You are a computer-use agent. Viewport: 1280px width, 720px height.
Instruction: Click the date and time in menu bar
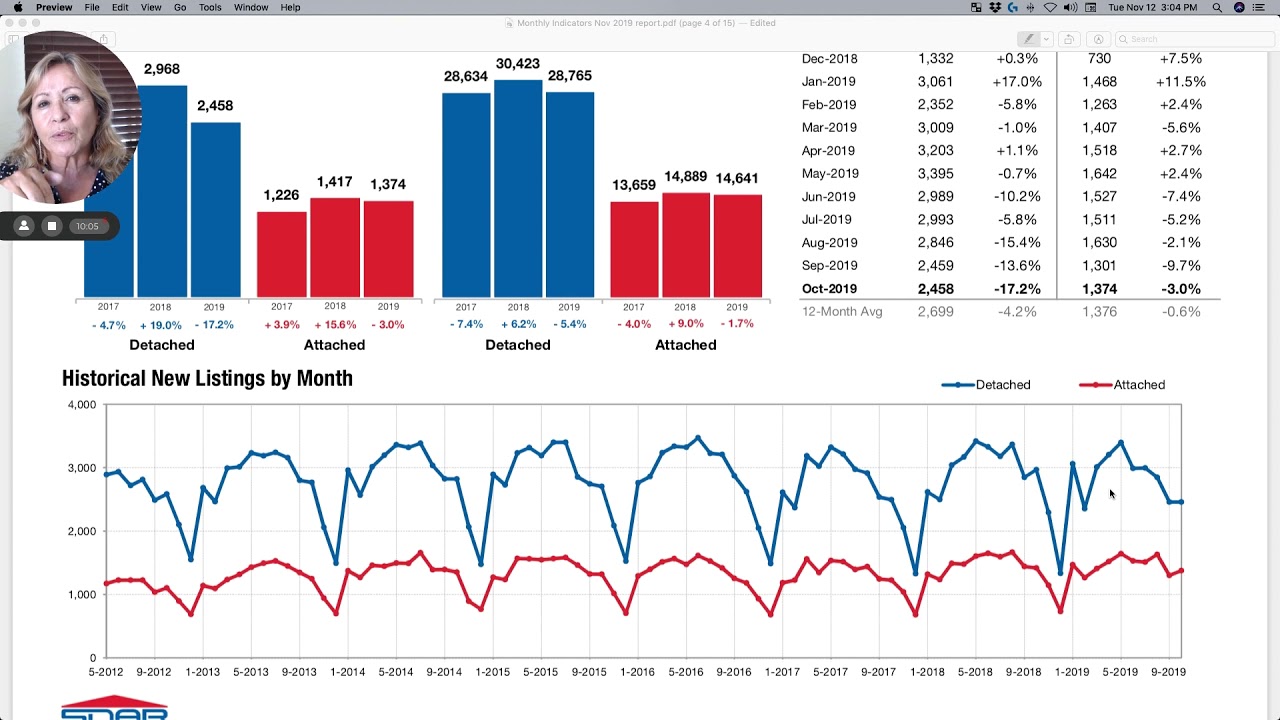1152,7
